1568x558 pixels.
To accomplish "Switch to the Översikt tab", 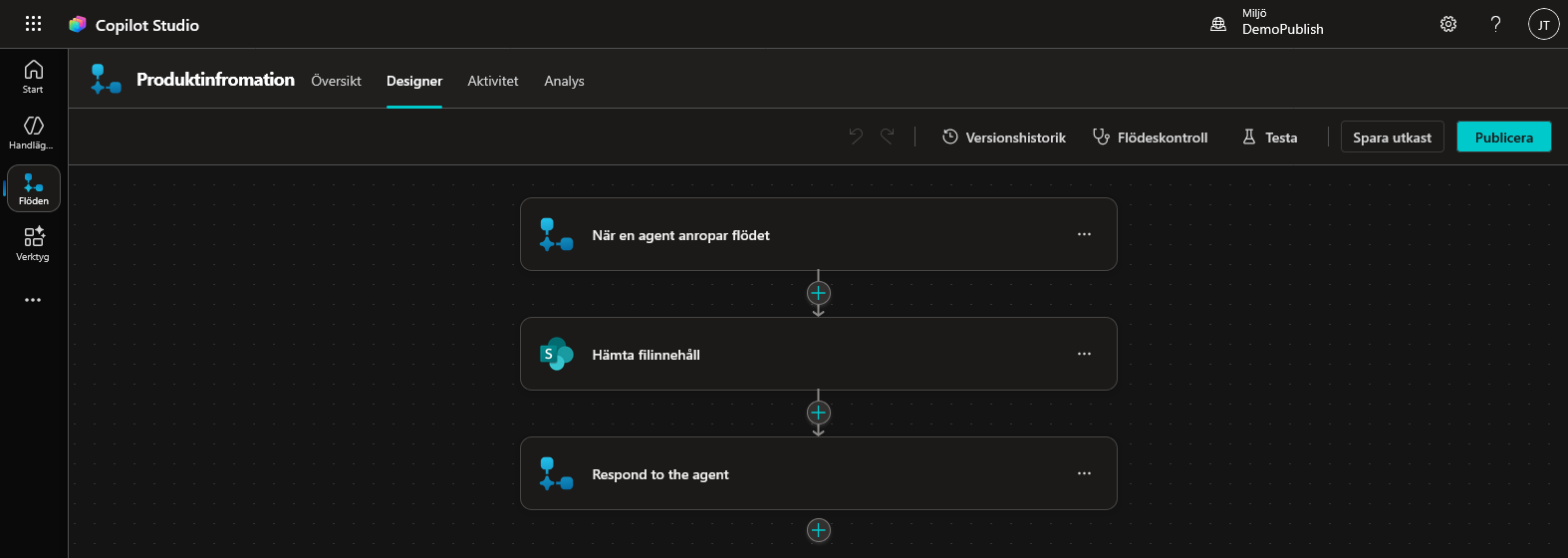I will point(336,81).
